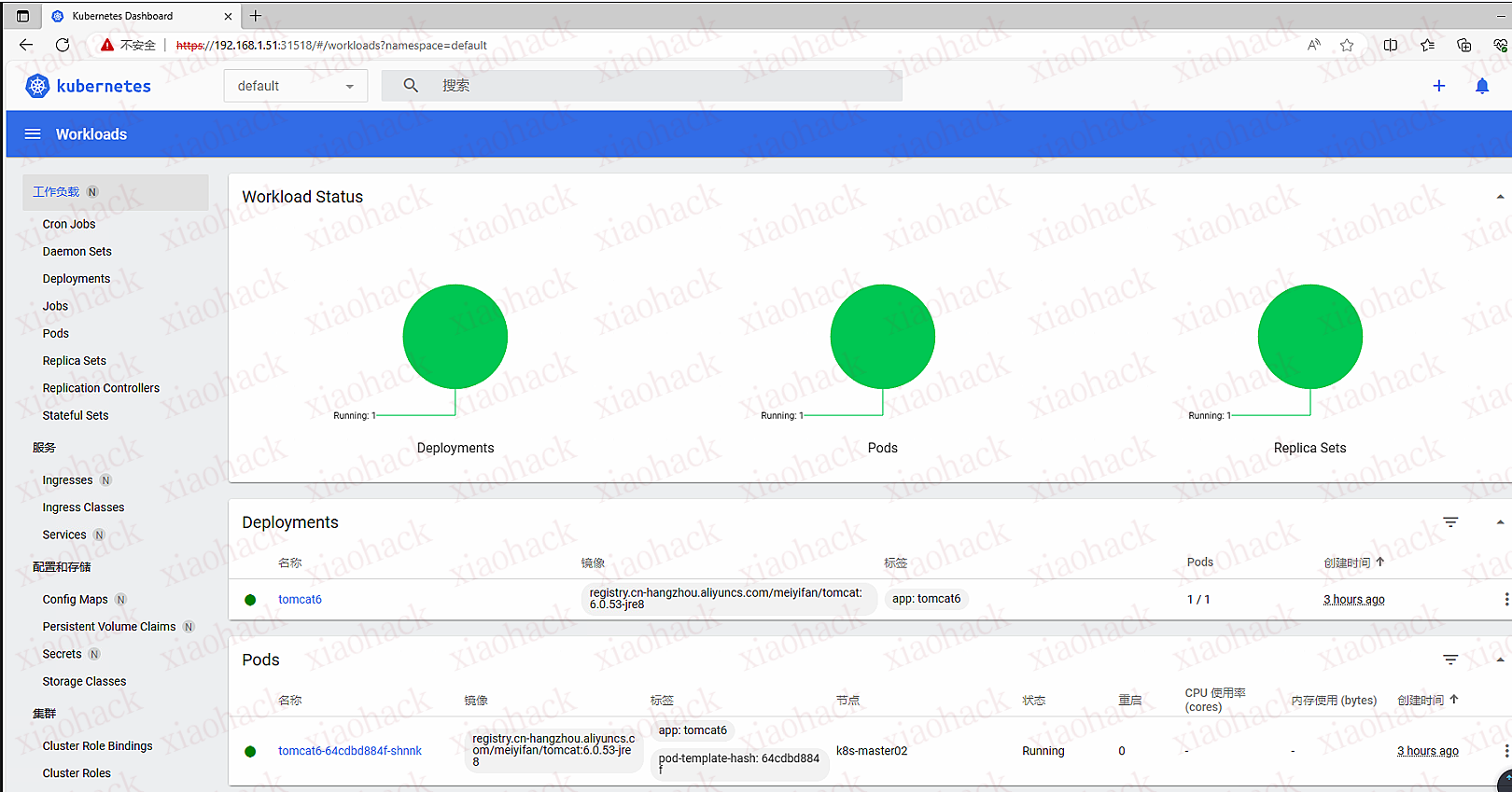Click the search magnifier icon
The image size is (1512, 792).
point(411,86)
